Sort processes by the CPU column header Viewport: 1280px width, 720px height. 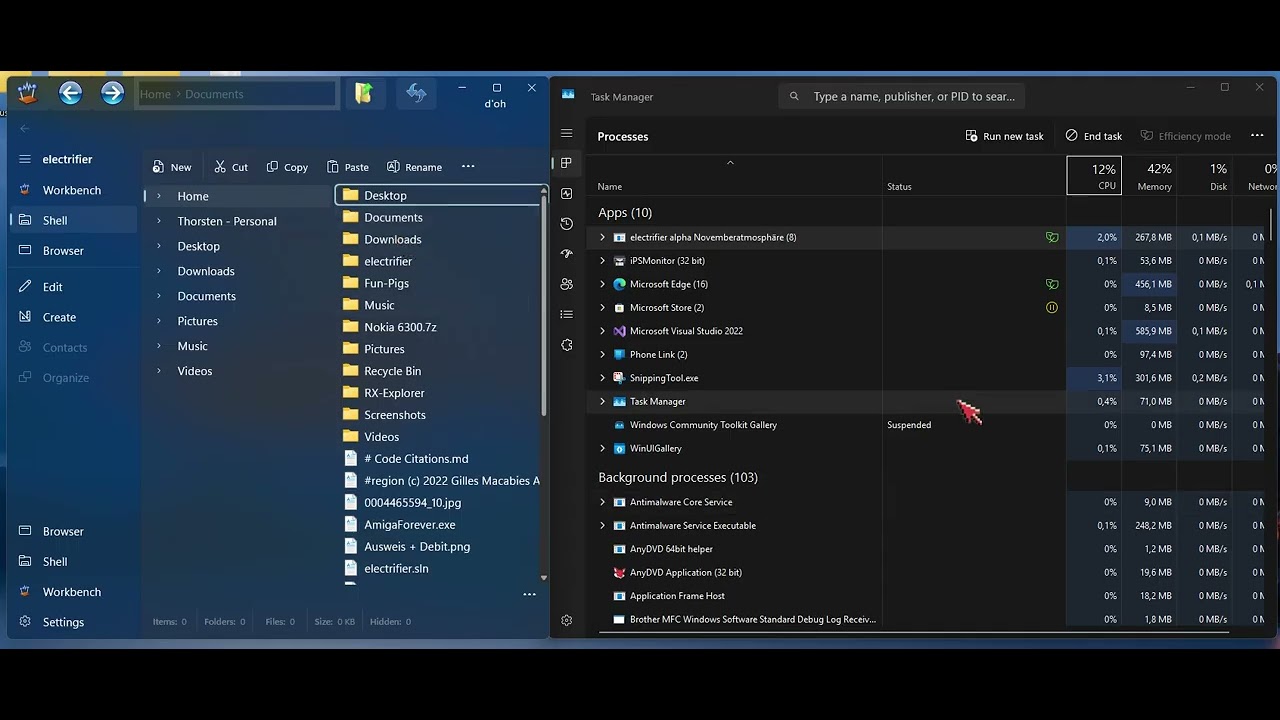[1094, 175]
